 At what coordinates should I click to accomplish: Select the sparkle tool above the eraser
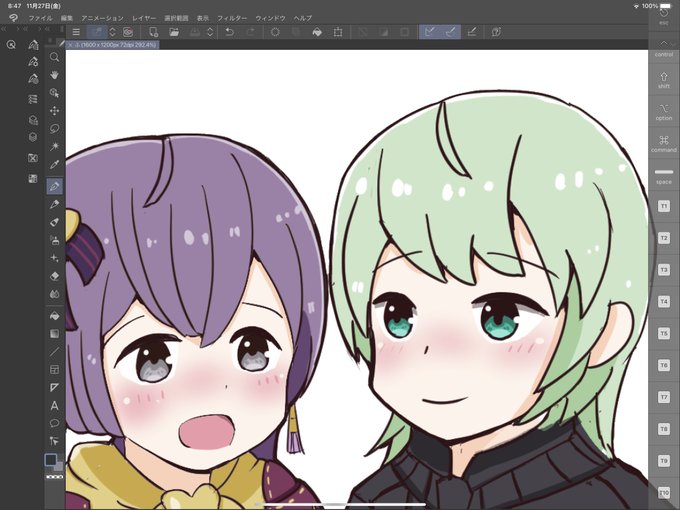point(54,258)
